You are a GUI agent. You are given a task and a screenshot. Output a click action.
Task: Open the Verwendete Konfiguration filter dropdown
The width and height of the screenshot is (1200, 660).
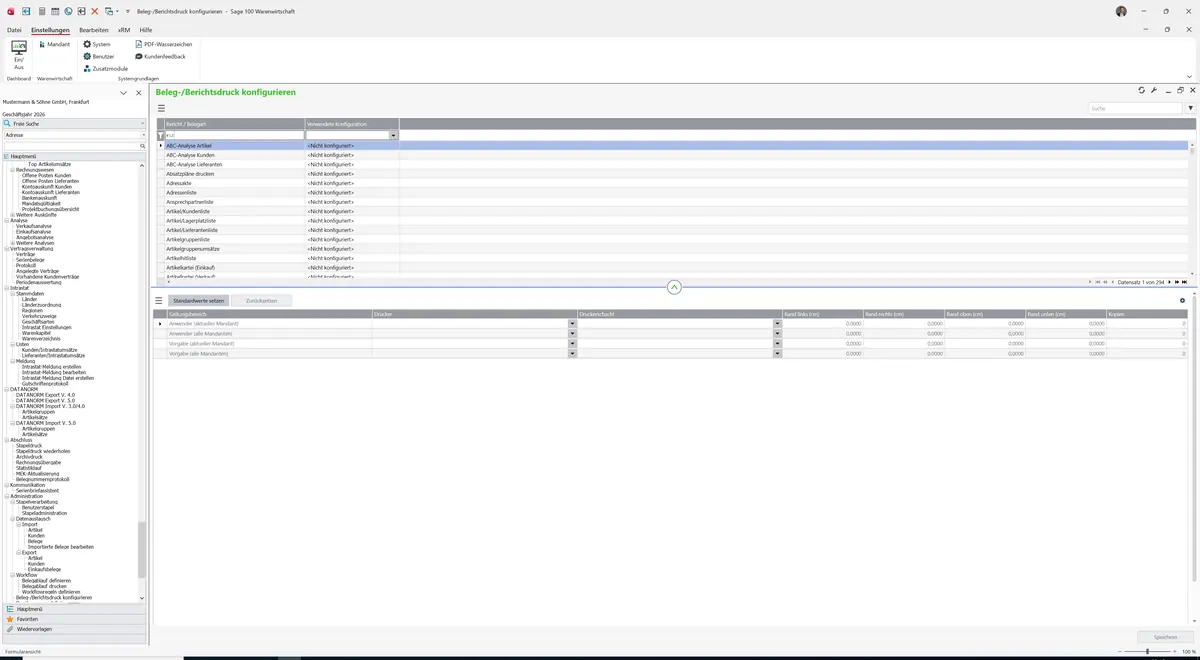click(394, 135)
